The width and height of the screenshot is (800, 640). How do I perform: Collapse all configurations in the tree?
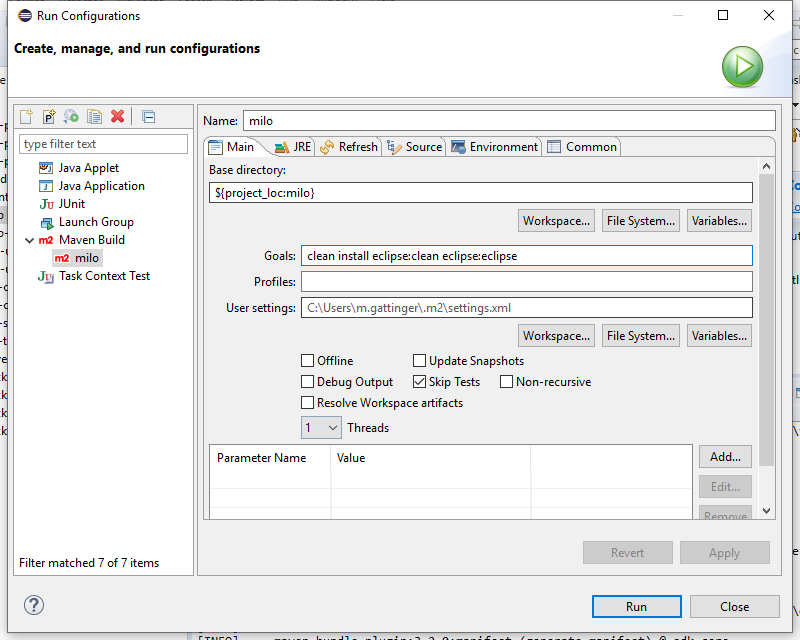148,116
